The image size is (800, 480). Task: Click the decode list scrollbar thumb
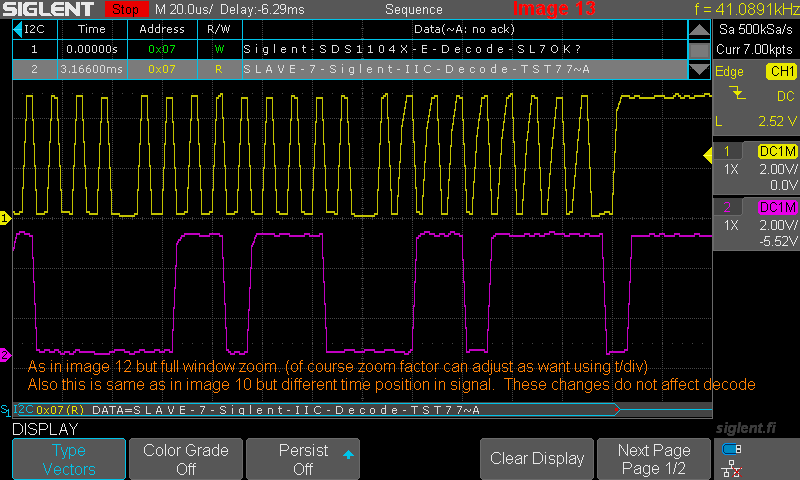pyautogui.click(x=698, y=50)
